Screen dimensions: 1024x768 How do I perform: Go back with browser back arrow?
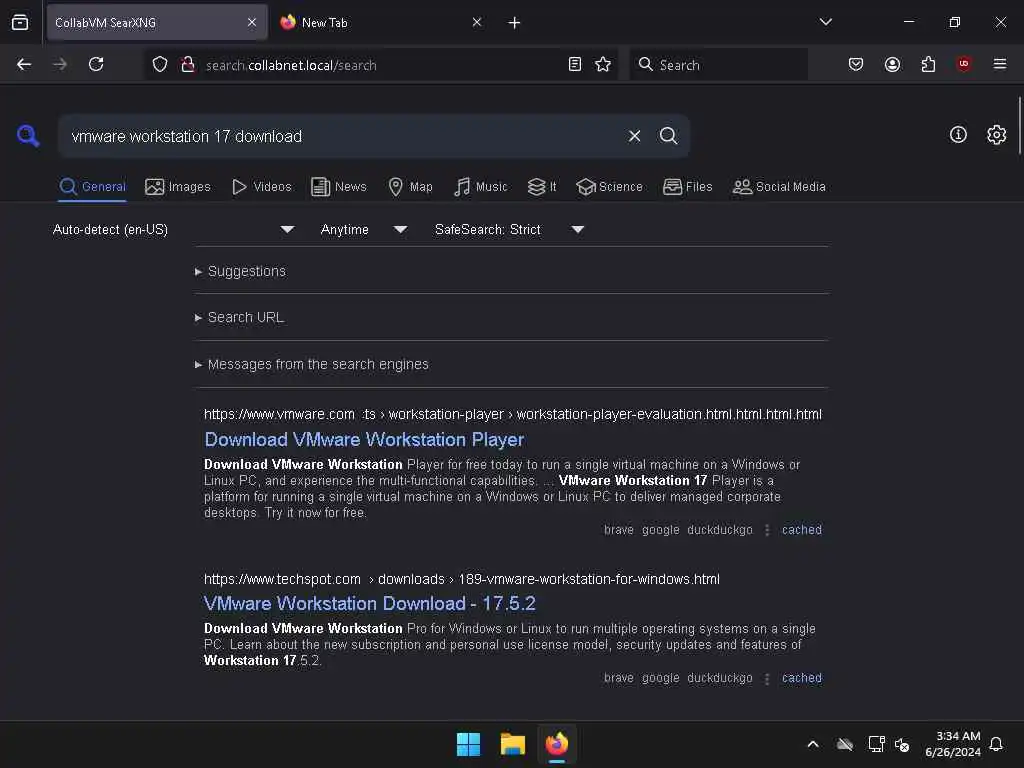(24, 64)
